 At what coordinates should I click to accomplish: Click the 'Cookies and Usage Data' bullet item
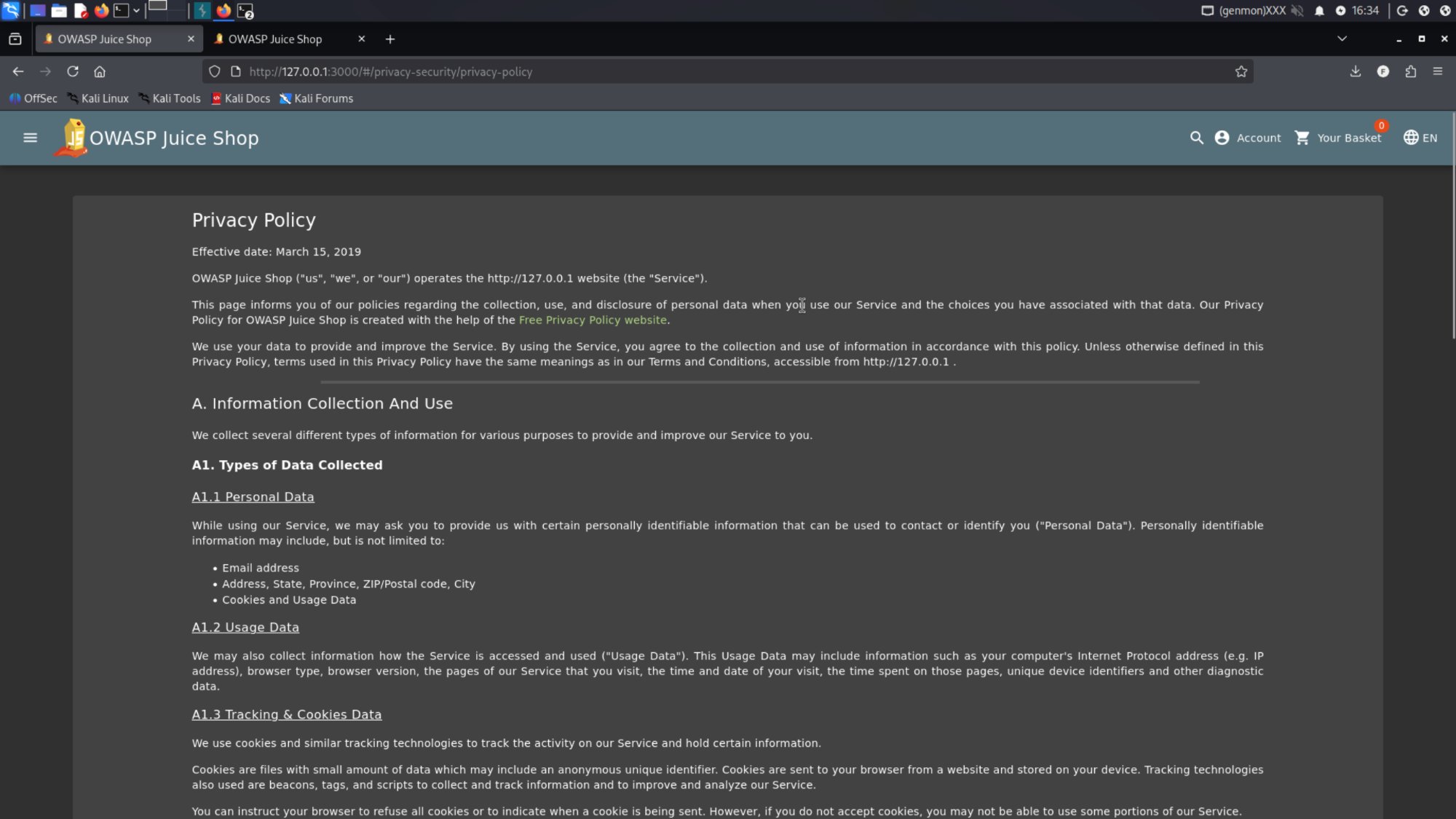click(x=288, y=600)
